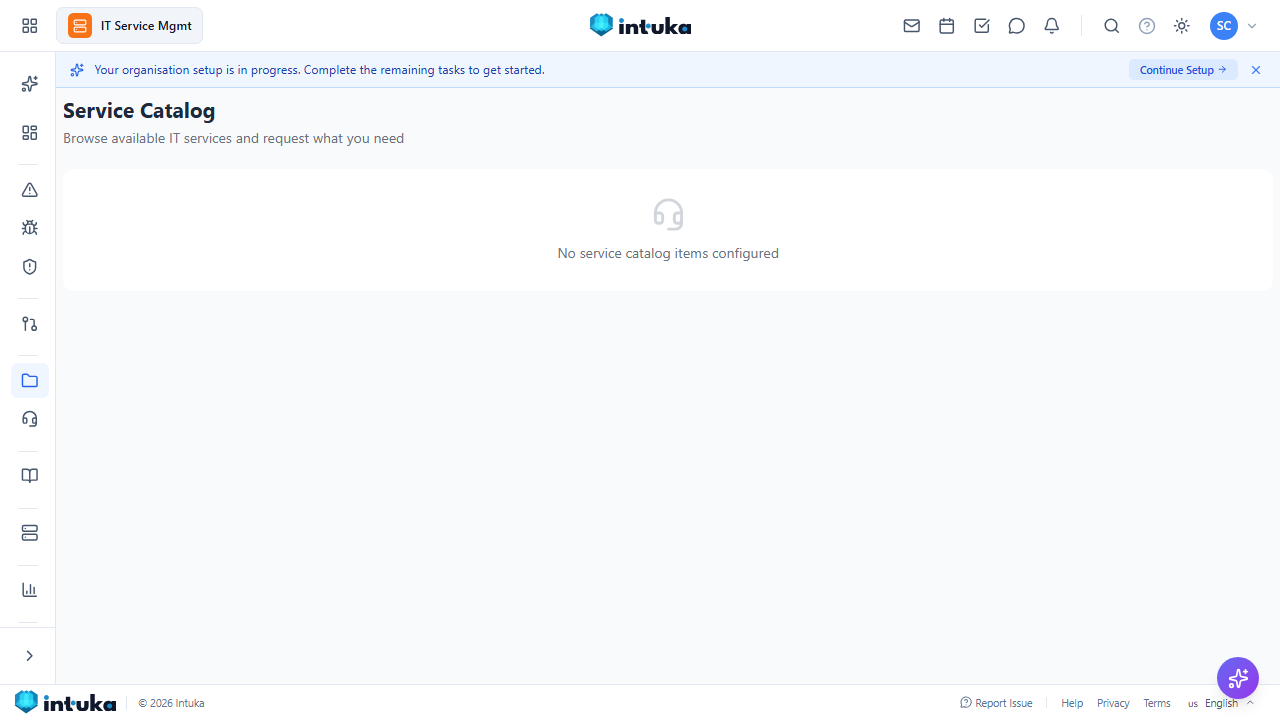Expand the user profile chevron menu

tap(1252, 27)
